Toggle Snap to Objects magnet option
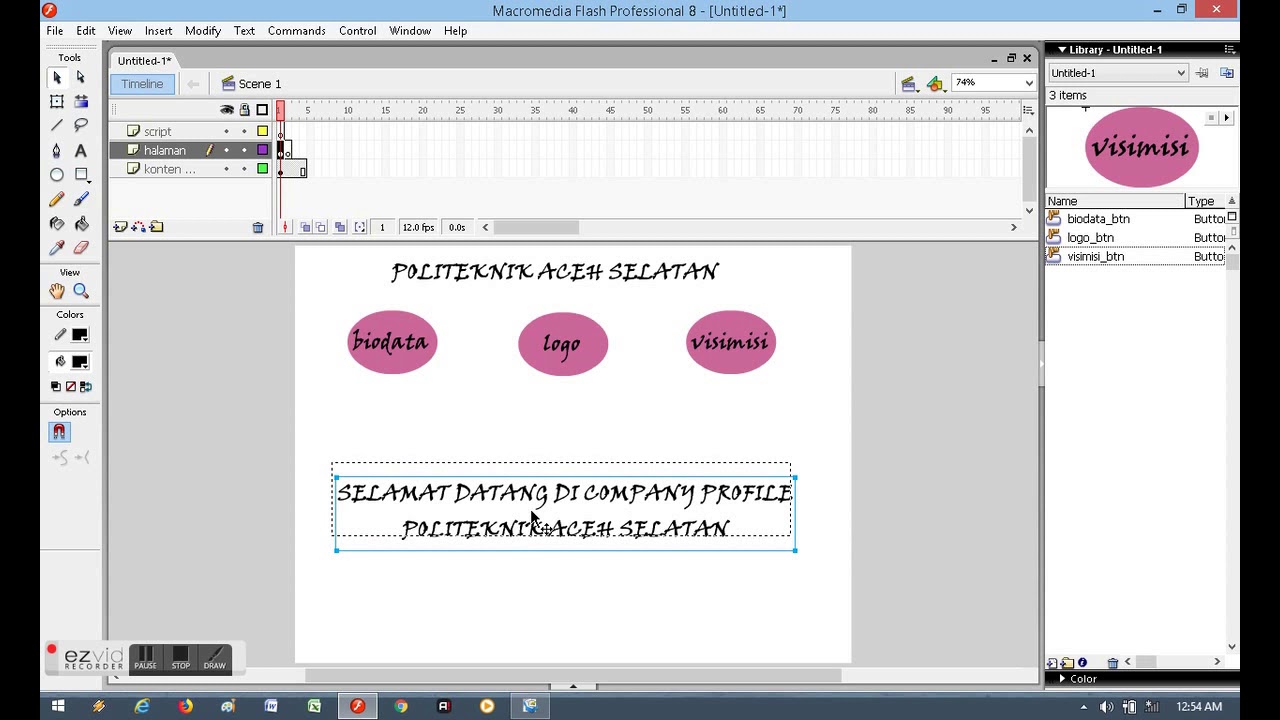 point(59,432)
